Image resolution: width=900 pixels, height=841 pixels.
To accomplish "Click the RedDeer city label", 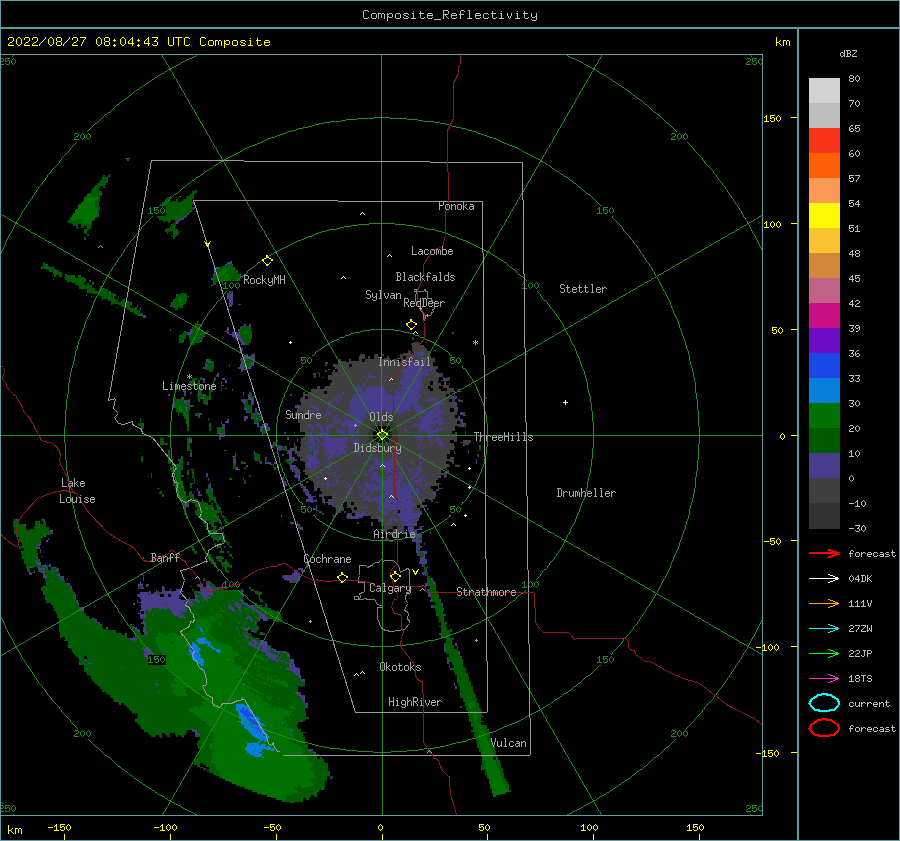I will pos(424,303).
